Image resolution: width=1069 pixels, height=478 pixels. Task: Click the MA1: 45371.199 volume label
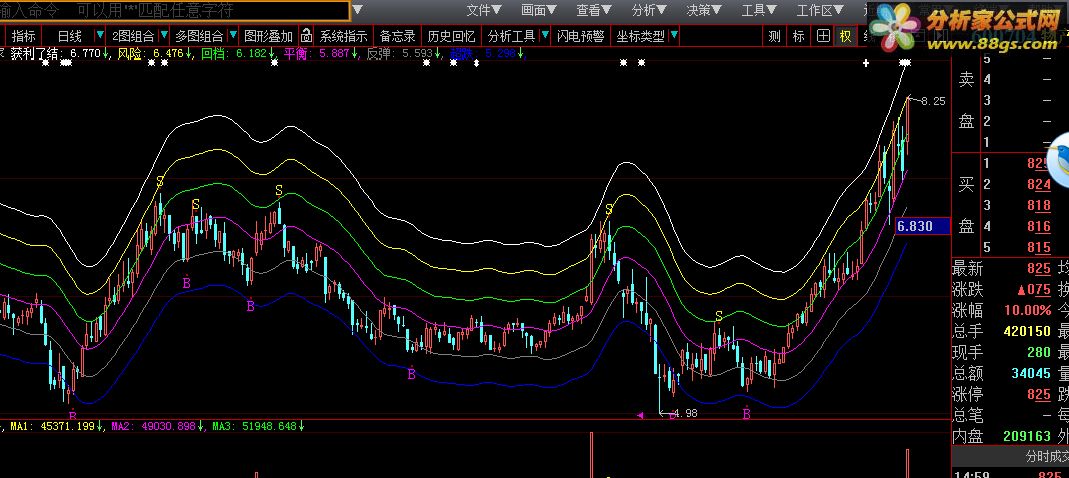(55, 426)
